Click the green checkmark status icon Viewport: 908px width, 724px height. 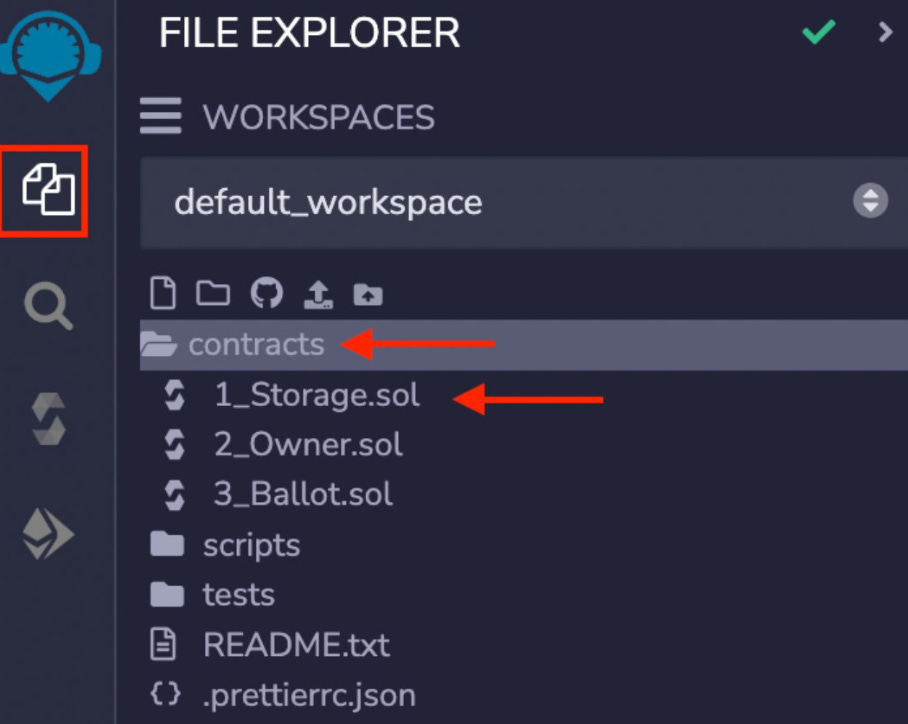[x=819, y=32]
